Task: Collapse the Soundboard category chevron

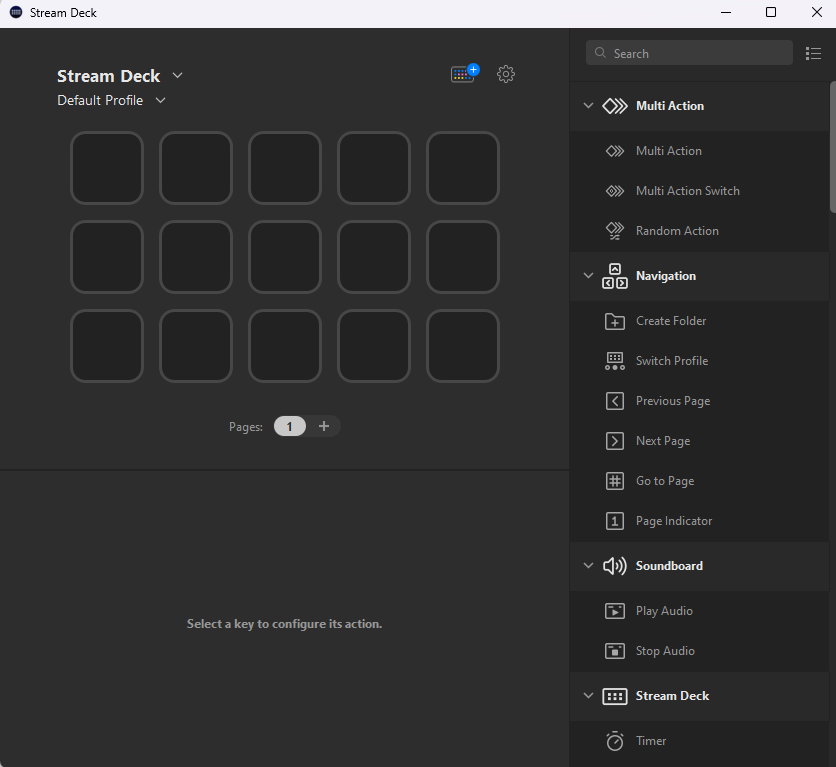Action: 588,566
